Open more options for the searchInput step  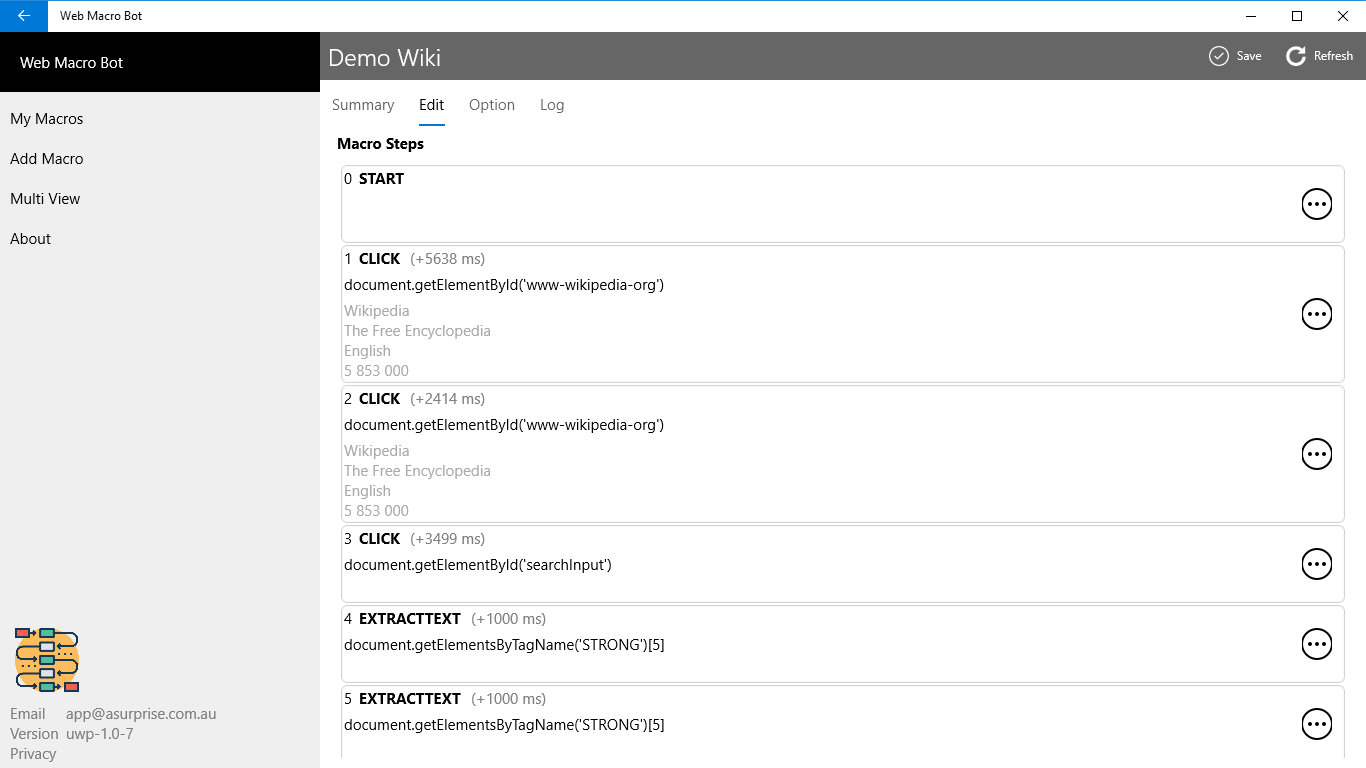tap(1317, 564)
